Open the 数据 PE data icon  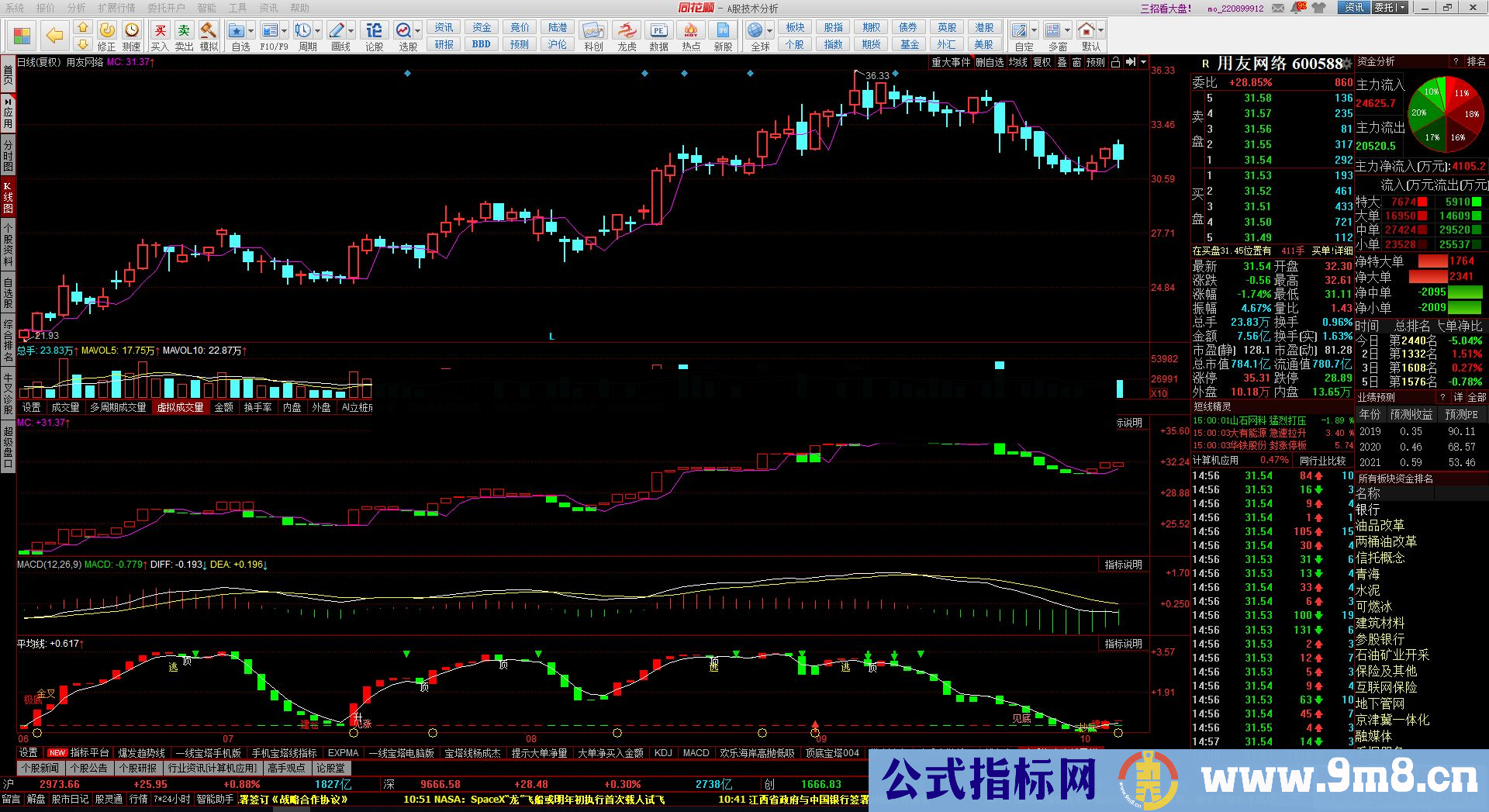click(x=658, y=35)
